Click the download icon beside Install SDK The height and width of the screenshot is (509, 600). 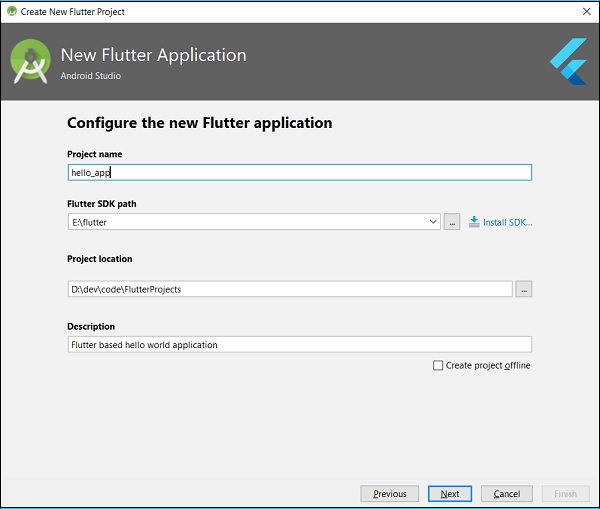474,222
